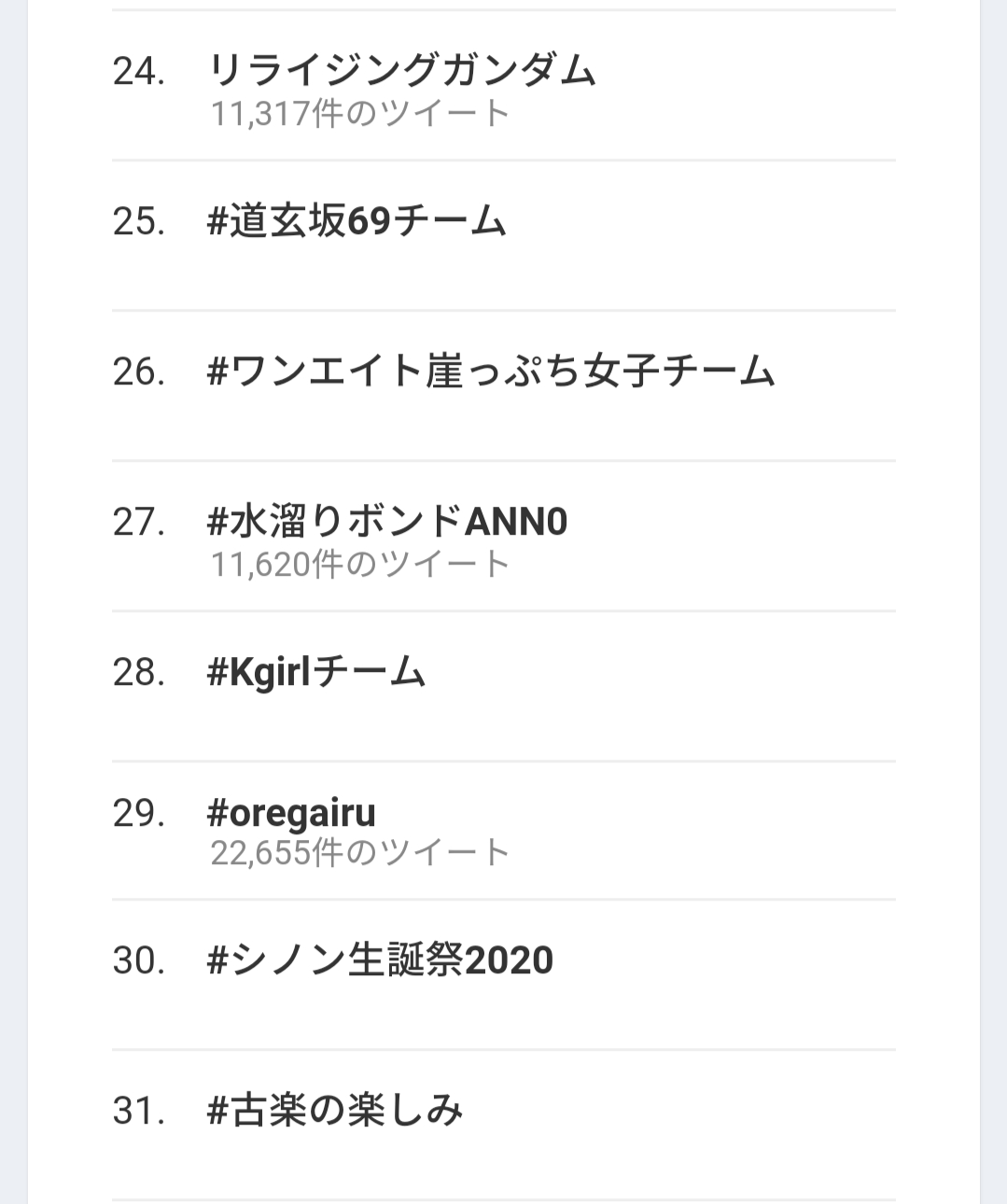Click rank number 27
The width and height of the screenshot is (1007, 1204).
pos(139,522)
